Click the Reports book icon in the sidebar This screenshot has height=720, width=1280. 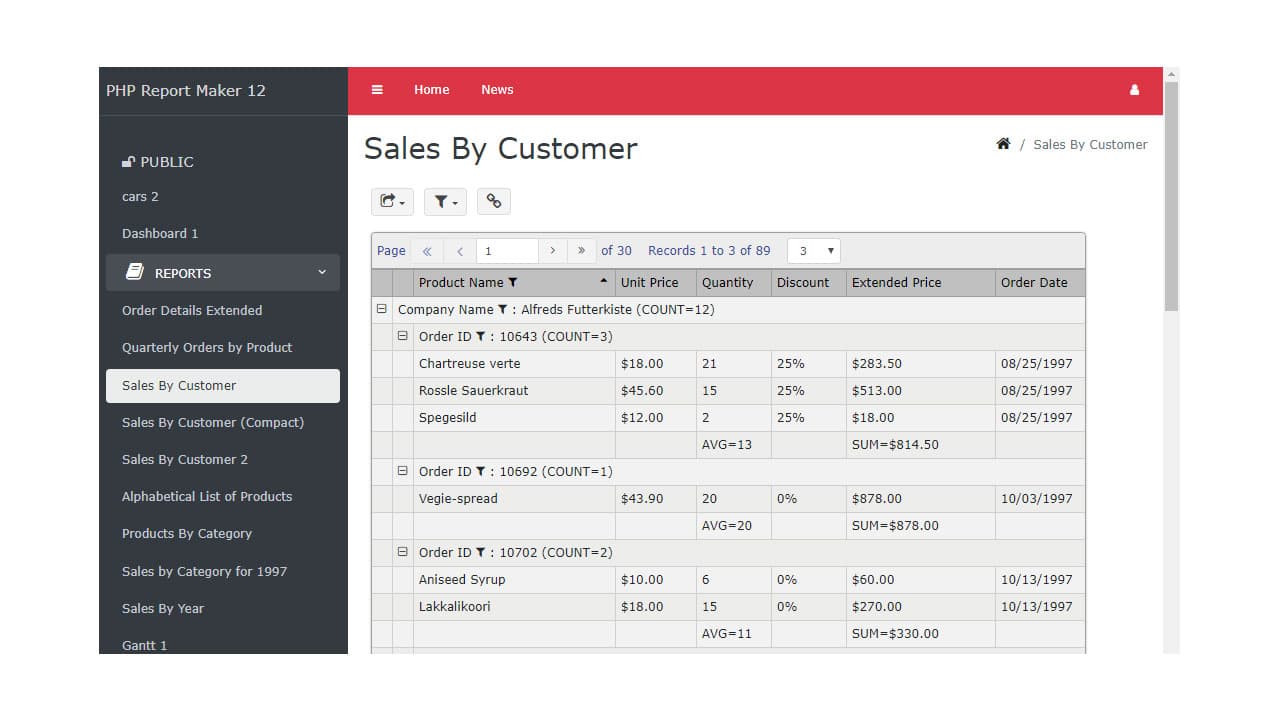tap(134, 271)
